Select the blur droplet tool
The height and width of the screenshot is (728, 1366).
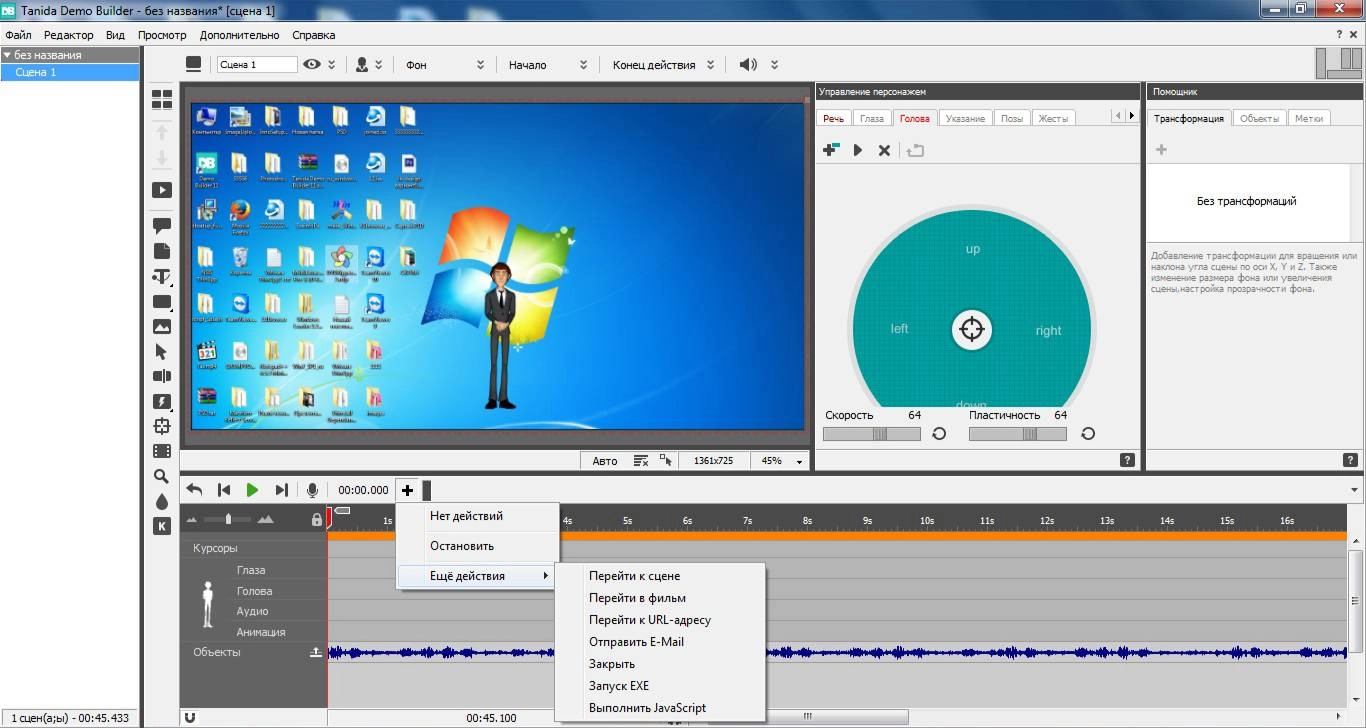pos(161,502)
